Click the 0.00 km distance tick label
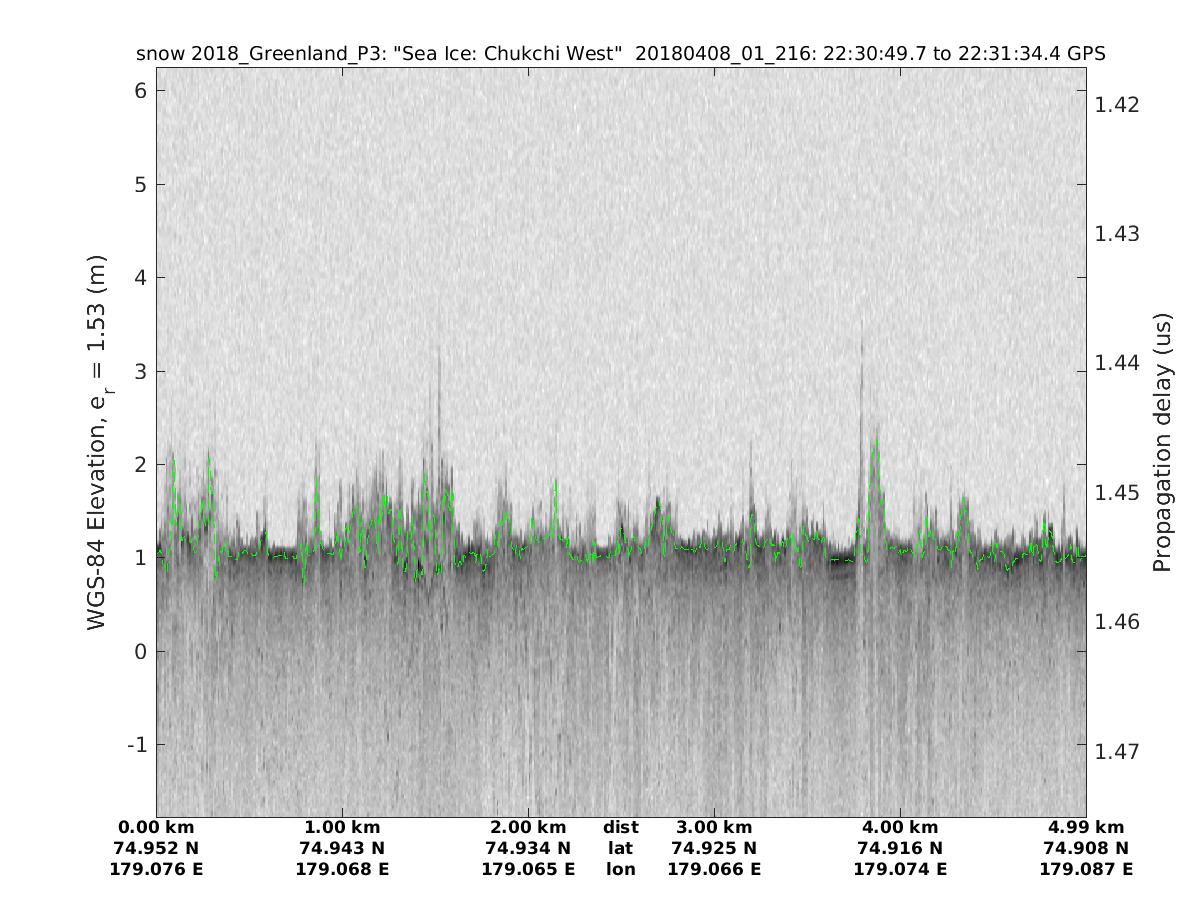This screenshot has width=1200, height=900. coord(157,828)
